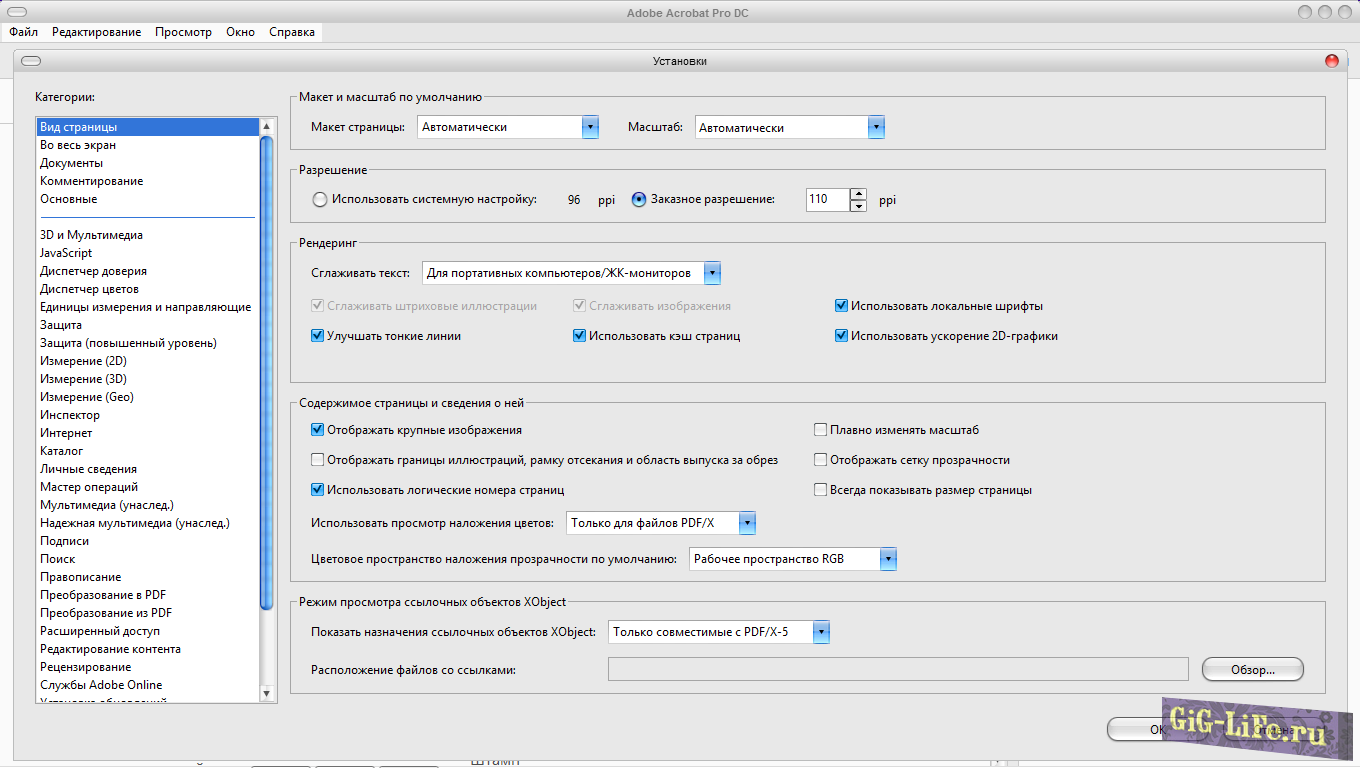Uncheck Улучшать тонкие линии
1360x768 pixels.
tap(318, 336)
